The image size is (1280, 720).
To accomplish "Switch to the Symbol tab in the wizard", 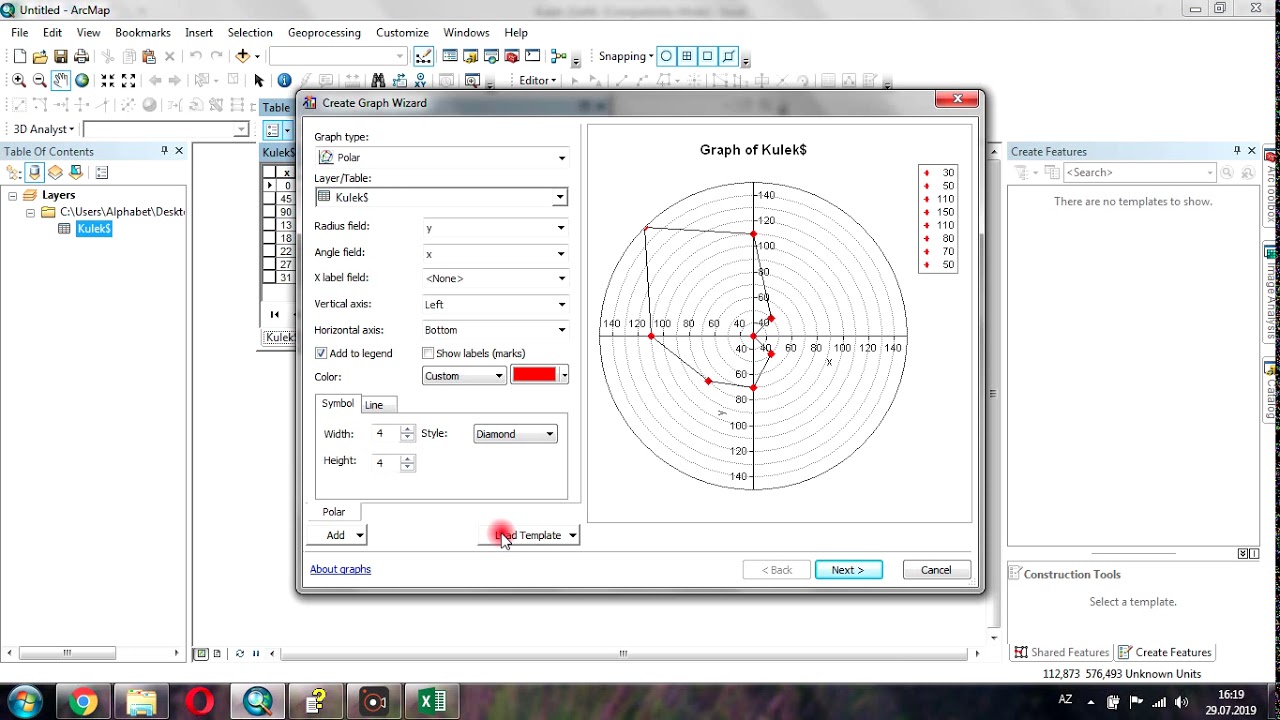I will (x=337, y=403).
